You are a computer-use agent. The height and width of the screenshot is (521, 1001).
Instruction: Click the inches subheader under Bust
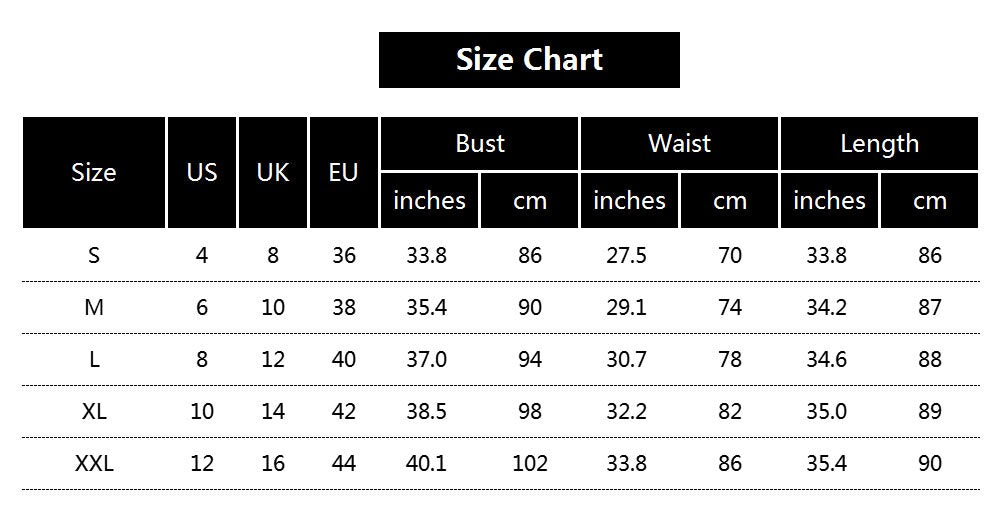429,200
